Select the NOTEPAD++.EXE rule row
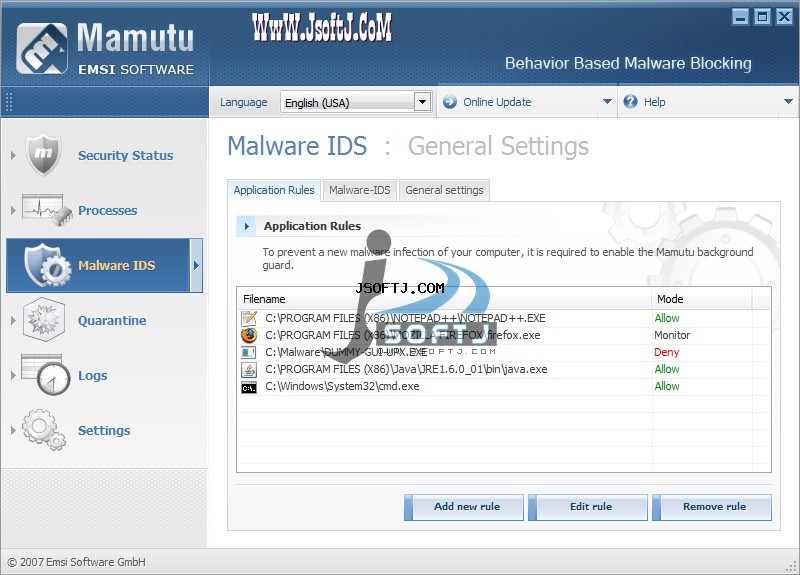Image resolution: width=800 pixels, height=575 pixels. coord(504,318)
